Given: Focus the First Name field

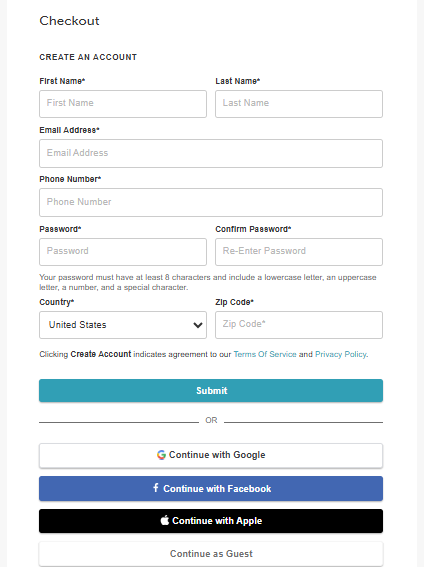Looking at the screenshot, I should pos(123,104).
